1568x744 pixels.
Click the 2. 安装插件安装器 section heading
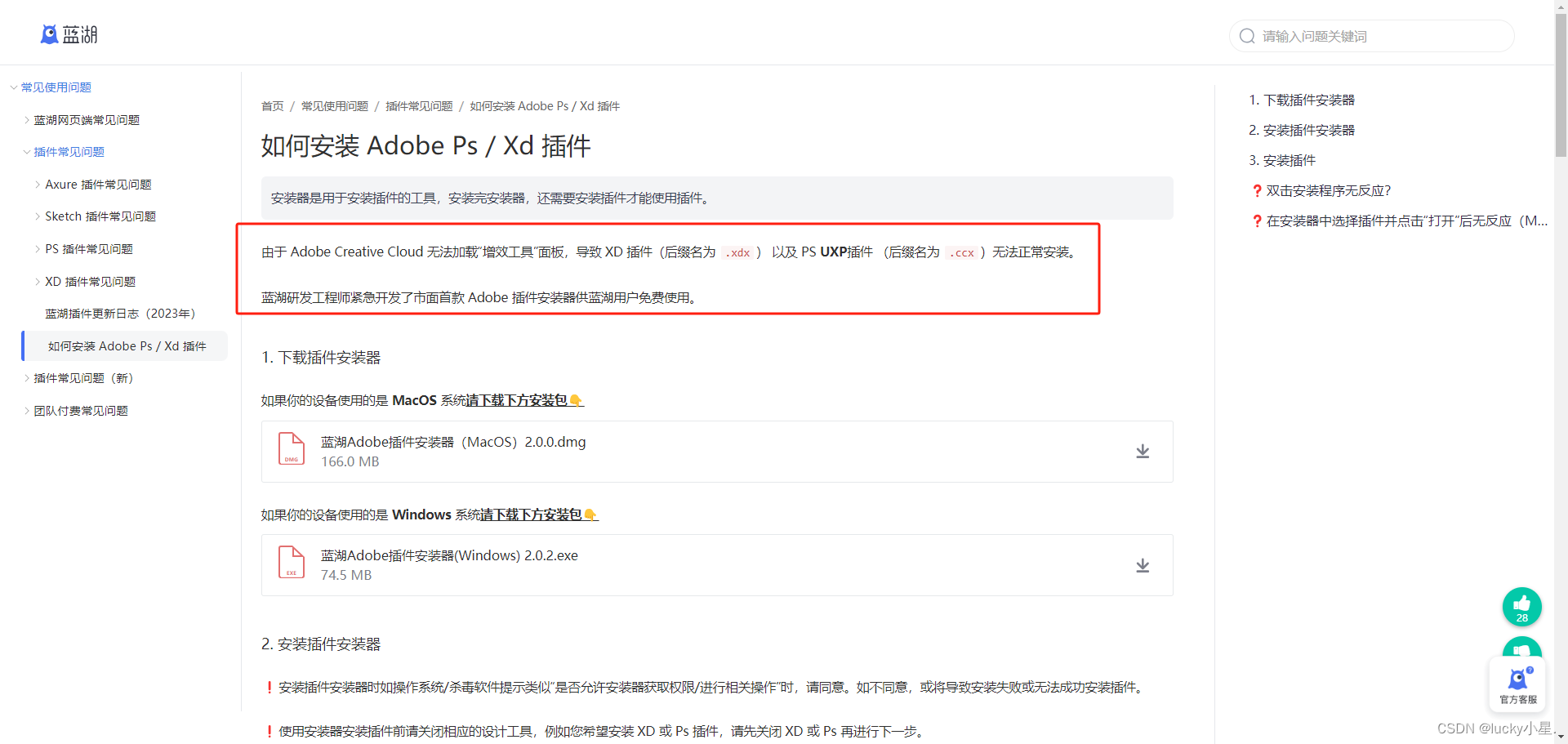(321, 644)
